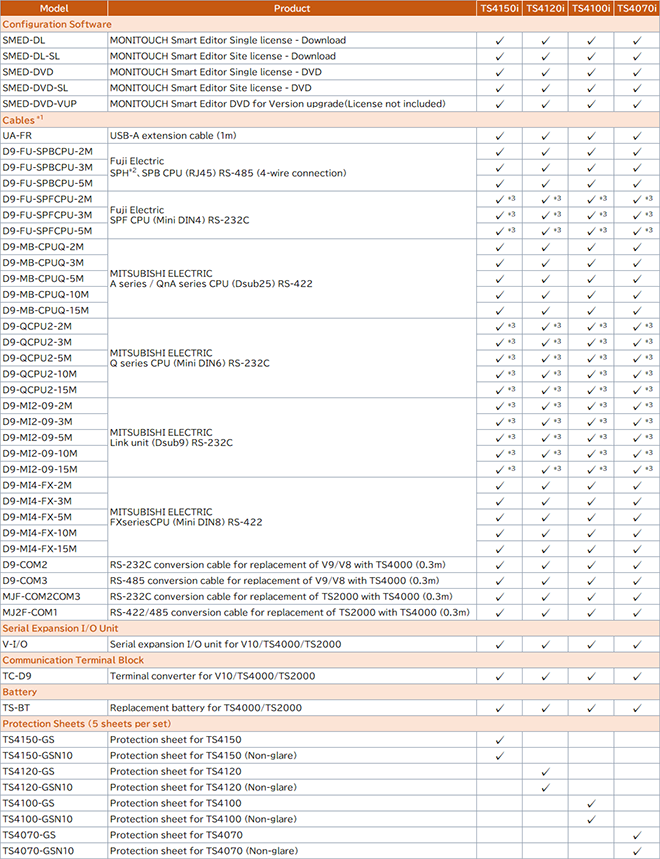
Task: Click the Product column header
Action: (292, 8)
